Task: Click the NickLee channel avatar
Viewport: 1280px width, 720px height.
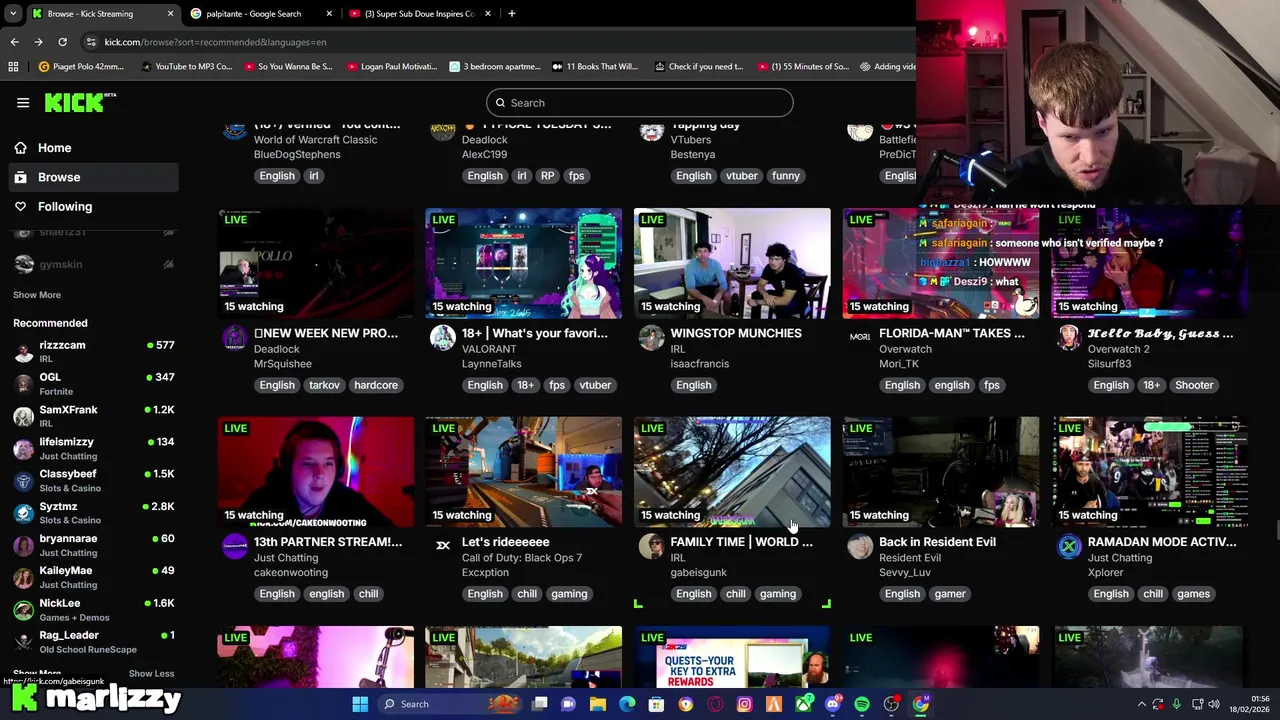Action: (23, 610)
